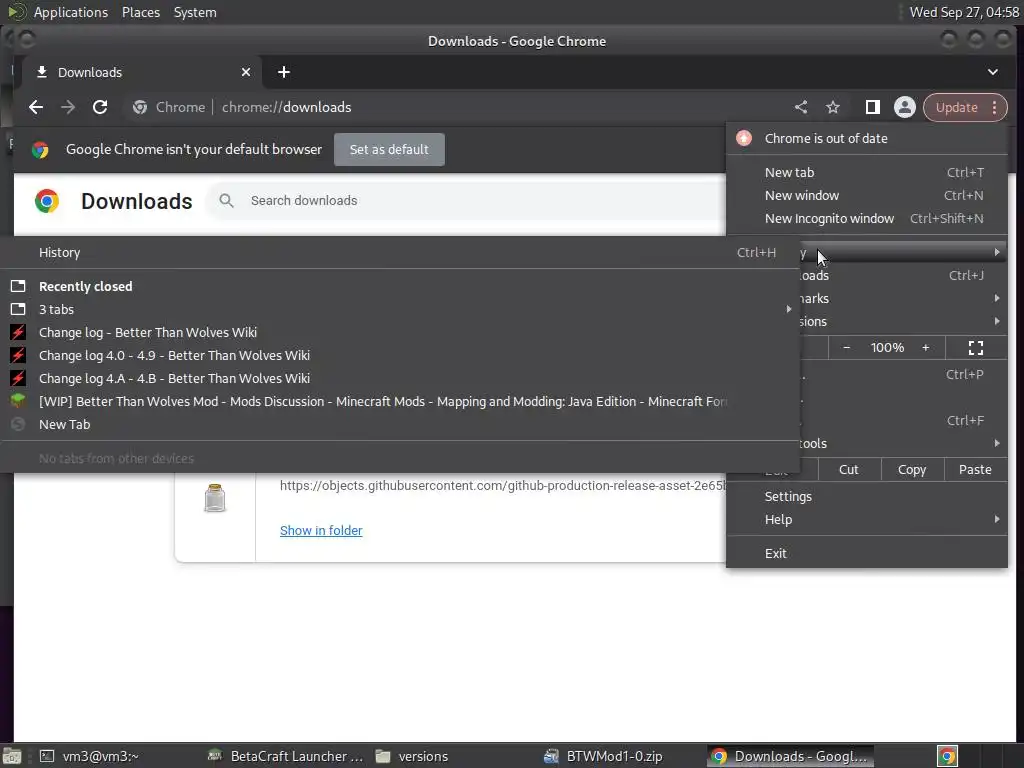1024x768 pixels.
Task: Reopen the New Tab entry
Action: click(400, 424)
